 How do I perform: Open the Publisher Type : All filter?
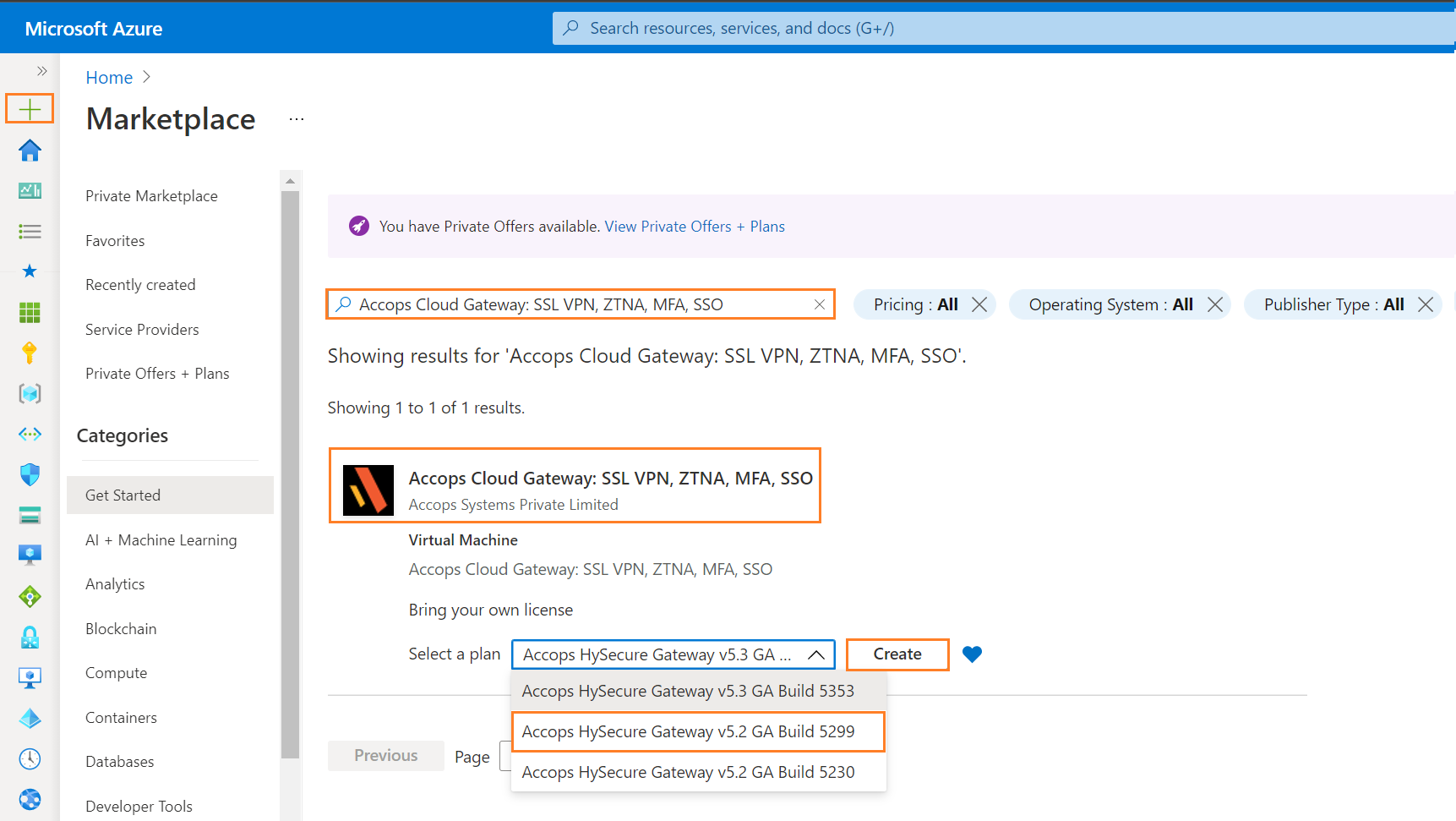click(x=1333, y=304)
